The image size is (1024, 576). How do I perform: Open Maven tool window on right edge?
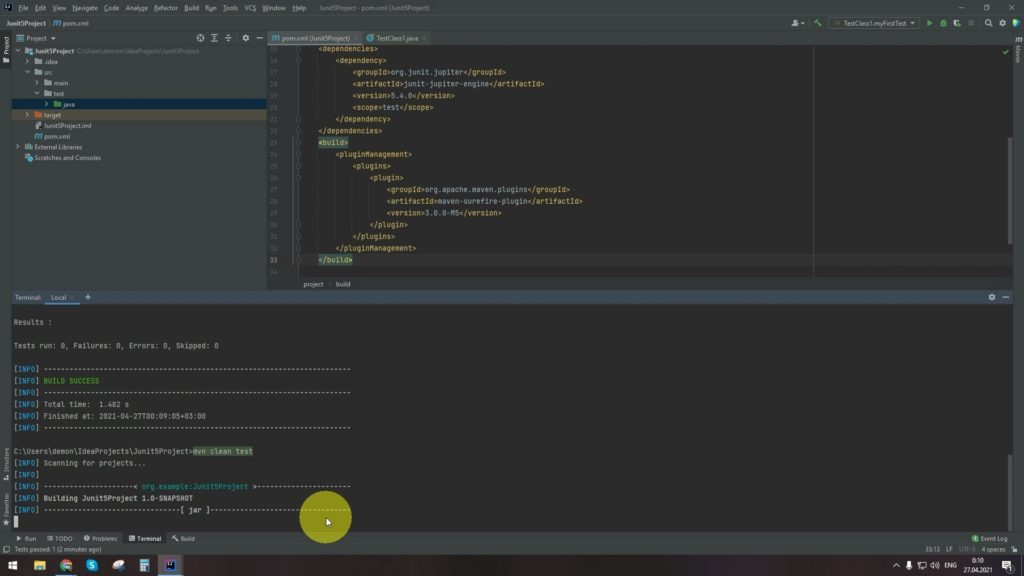coord(1018,50)
